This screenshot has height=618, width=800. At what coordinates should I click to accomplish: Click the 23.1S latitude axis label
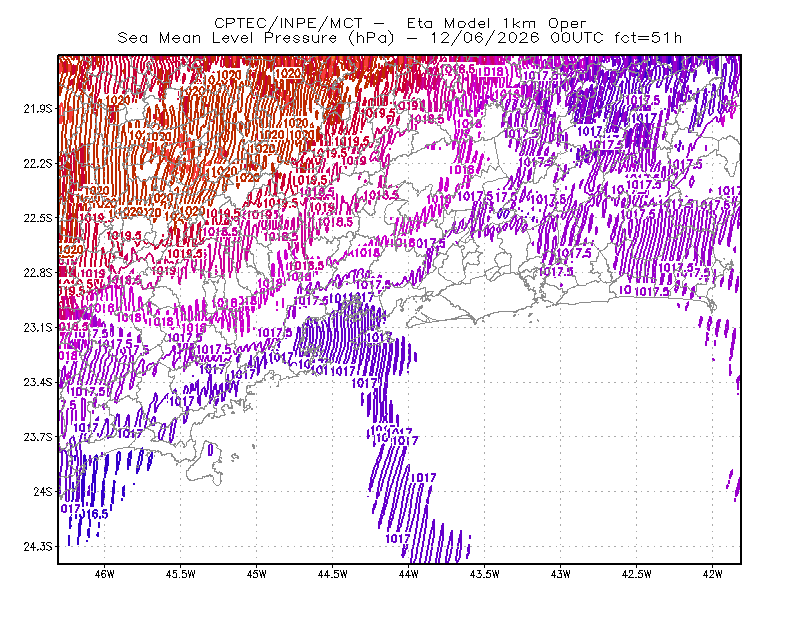point(38,328)
